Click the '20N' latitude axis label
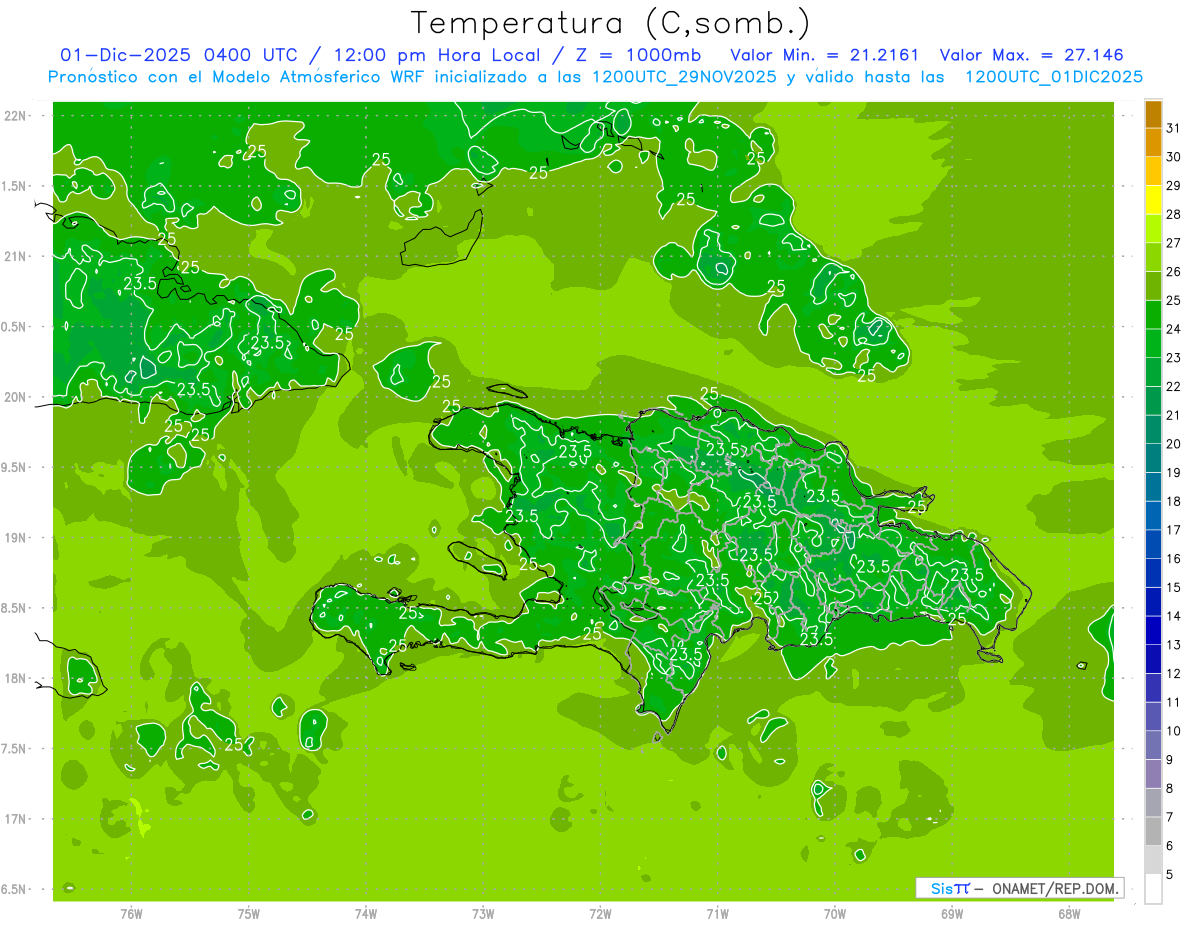This screenshot has width=1200, height=927. [x=14, y=397]
